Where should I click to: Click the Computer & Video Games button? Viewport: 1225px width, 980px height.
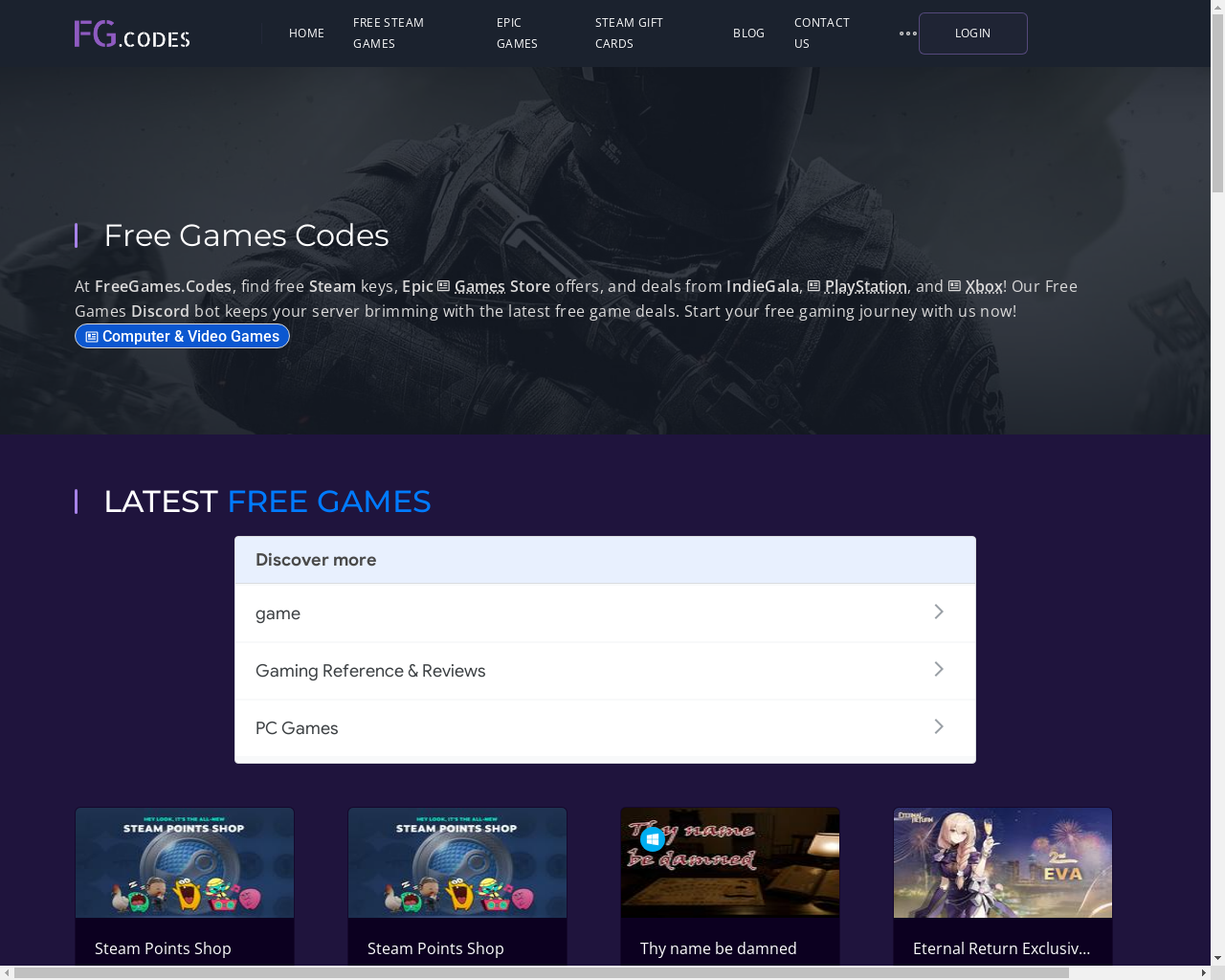(x=182, y=336)
